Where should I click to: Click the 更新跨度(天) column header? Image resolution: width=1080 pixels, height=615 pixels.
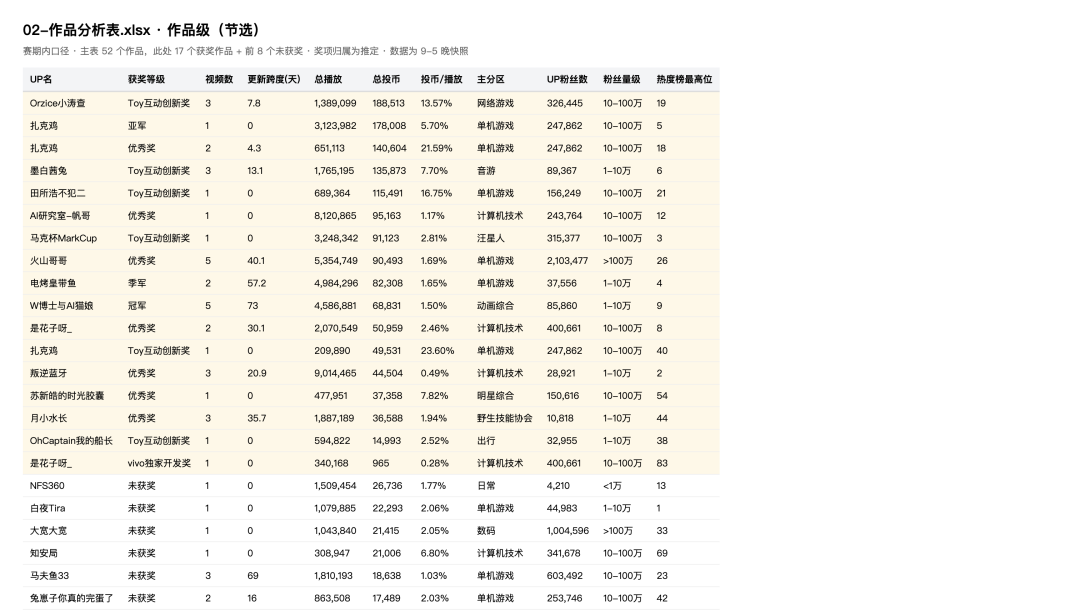tap(274, 79)
